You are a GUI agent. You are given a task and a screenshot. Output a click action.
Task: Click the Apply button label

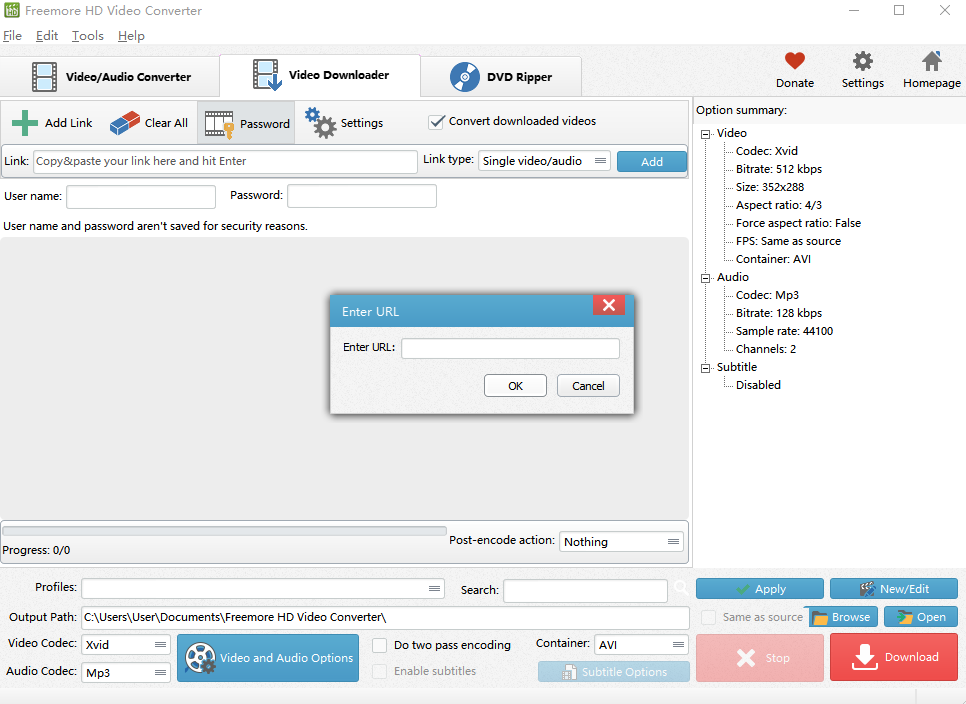click(770, 589)
